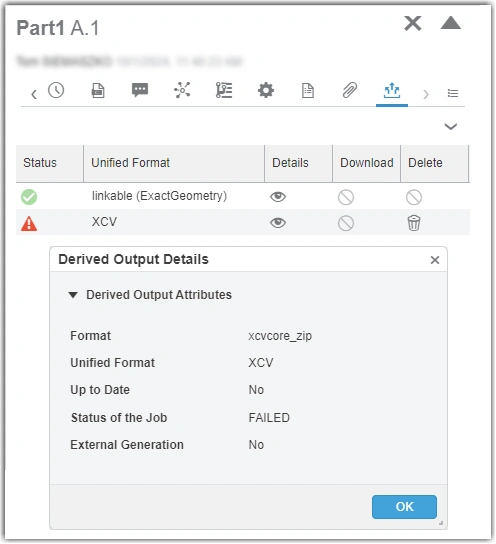Show next tabs with right arrow
The width and height of the screenshot is (496, 544).
[x=426, y=94]
